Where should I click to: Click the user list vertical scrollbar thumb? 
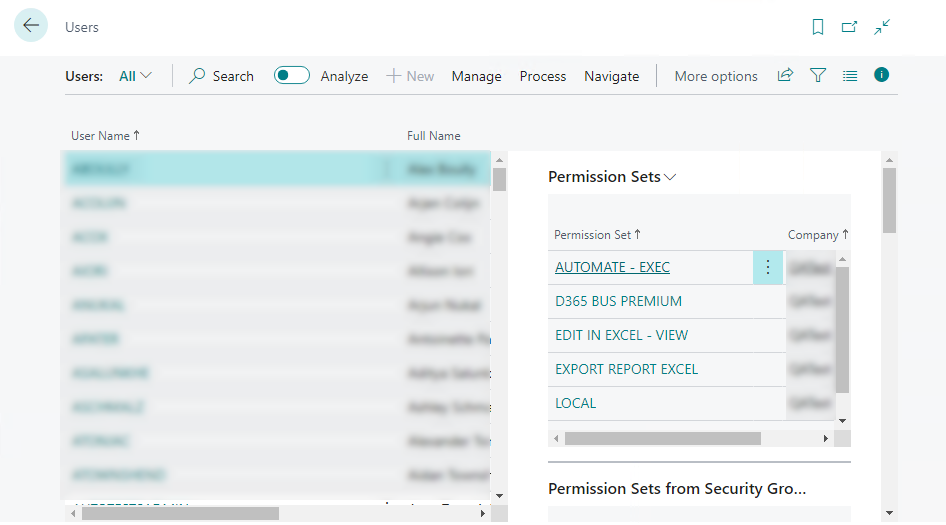[499, 179]
